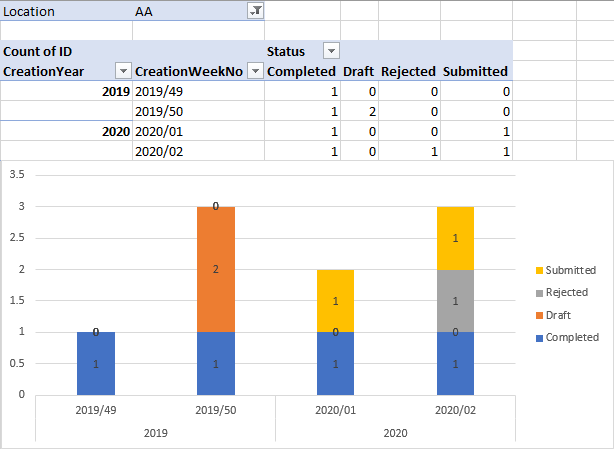The image size is (614, 449).
Task: Select the 2020/01 week cell
Action: click(x=199, y=131)
